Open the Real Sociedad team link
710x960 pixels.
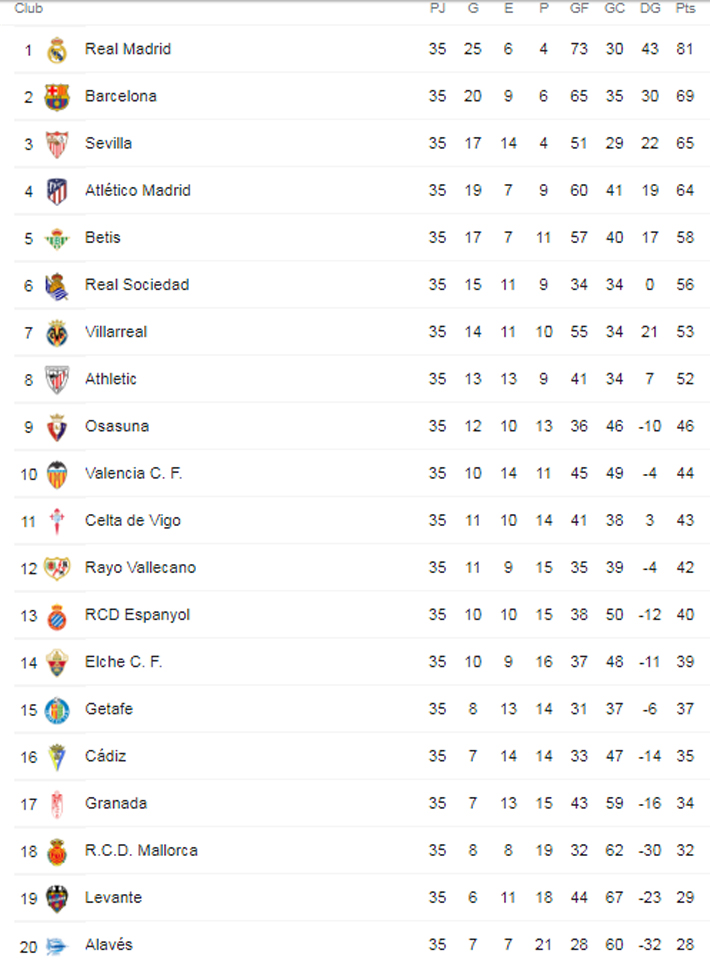coord(137,284)
